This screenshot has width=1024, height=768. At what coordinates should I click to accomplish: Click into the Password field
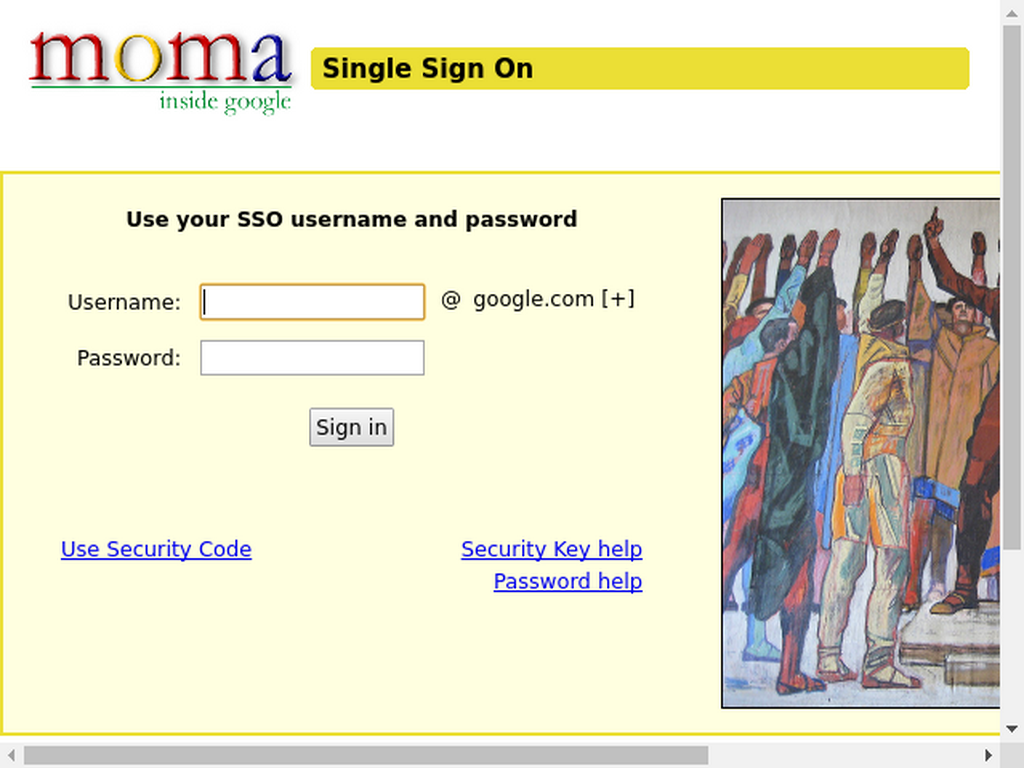312,358
